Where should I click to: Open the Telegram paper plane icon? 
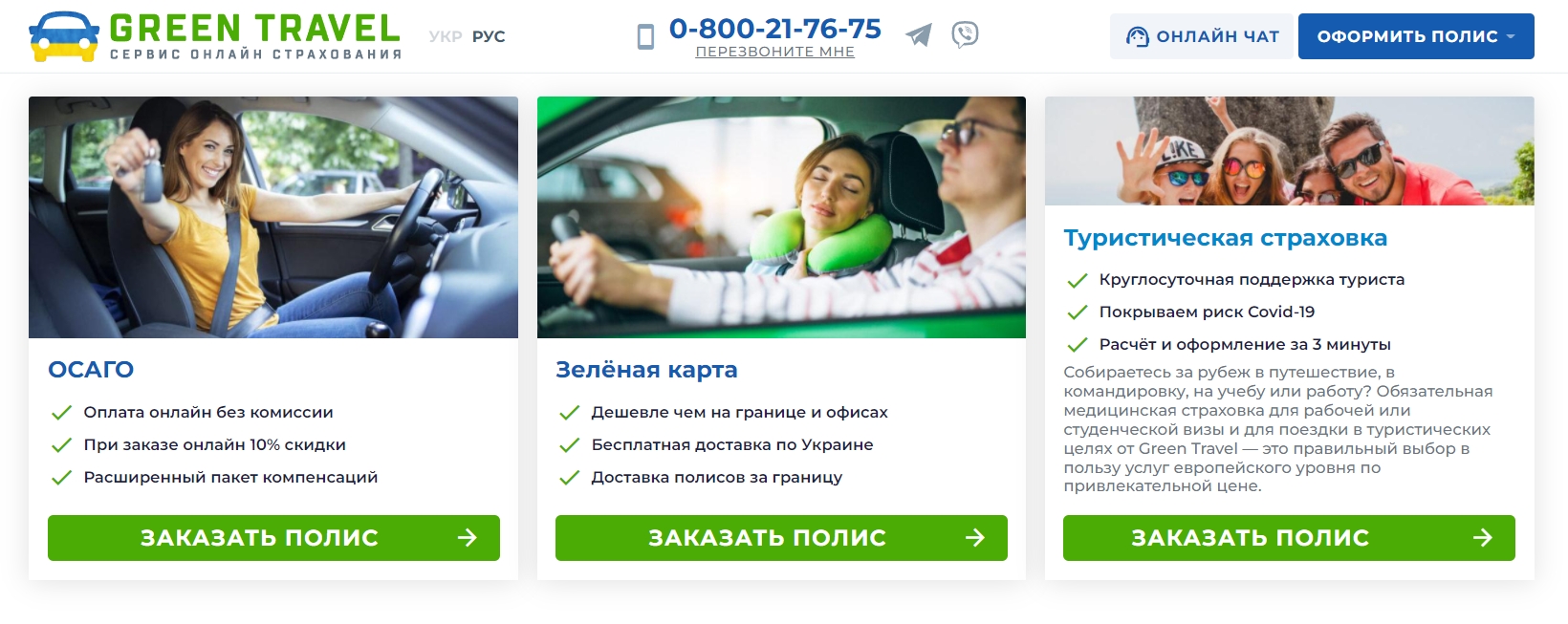919,35
